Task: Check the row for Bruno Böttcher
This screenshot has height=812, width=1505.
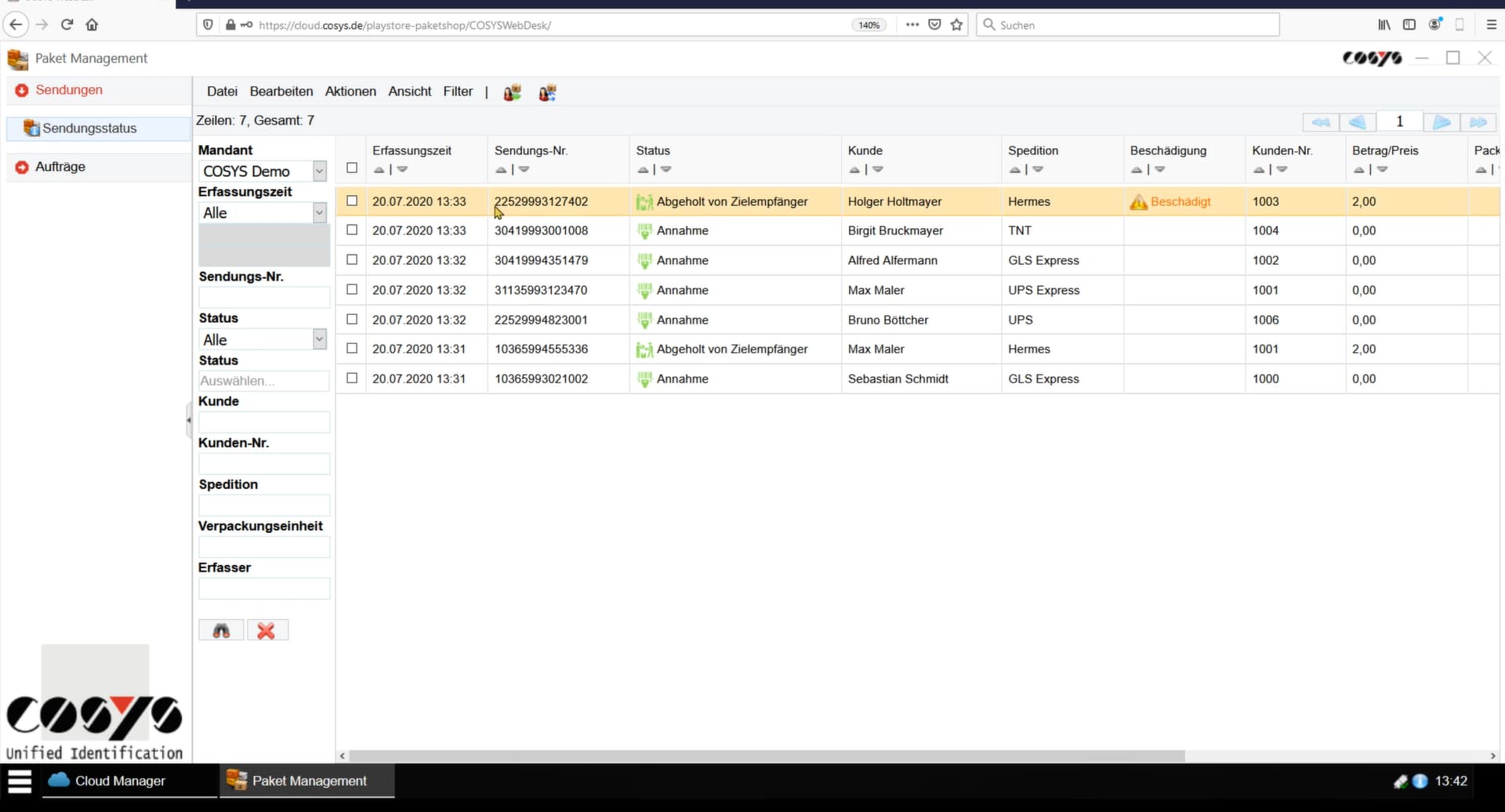Action: point(352,319)
